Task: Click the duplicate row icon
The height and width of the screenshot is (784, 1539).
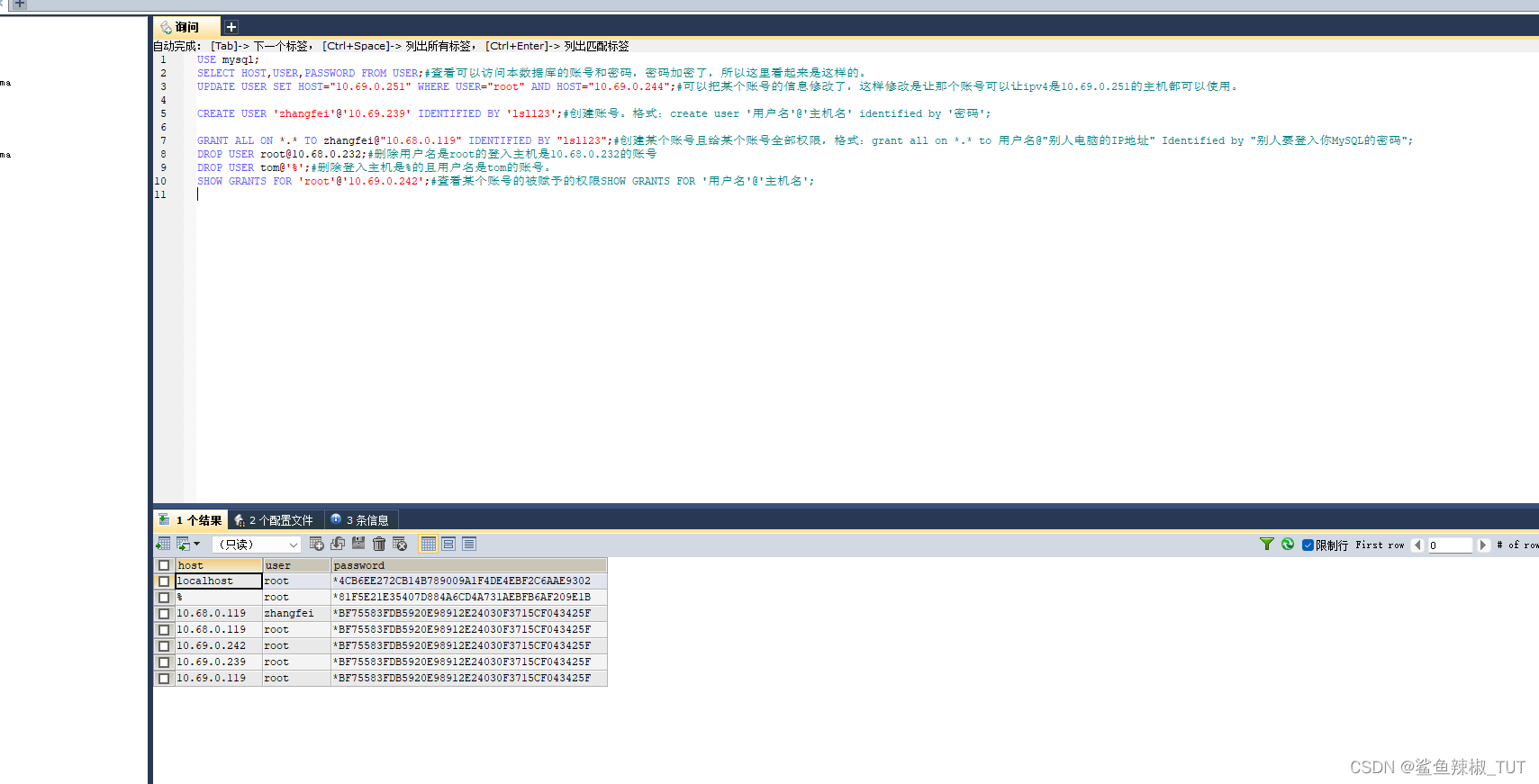Action: pyautogui.click(x=338, y=544)
